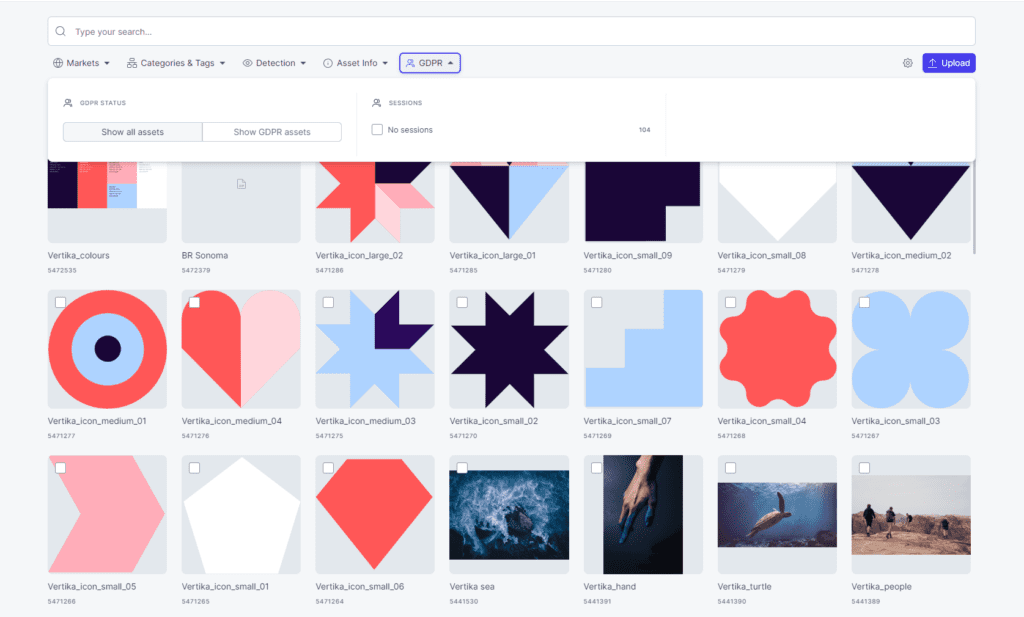Open the Vertika_icon_small_09 thumbnail

tap(643, 202)
